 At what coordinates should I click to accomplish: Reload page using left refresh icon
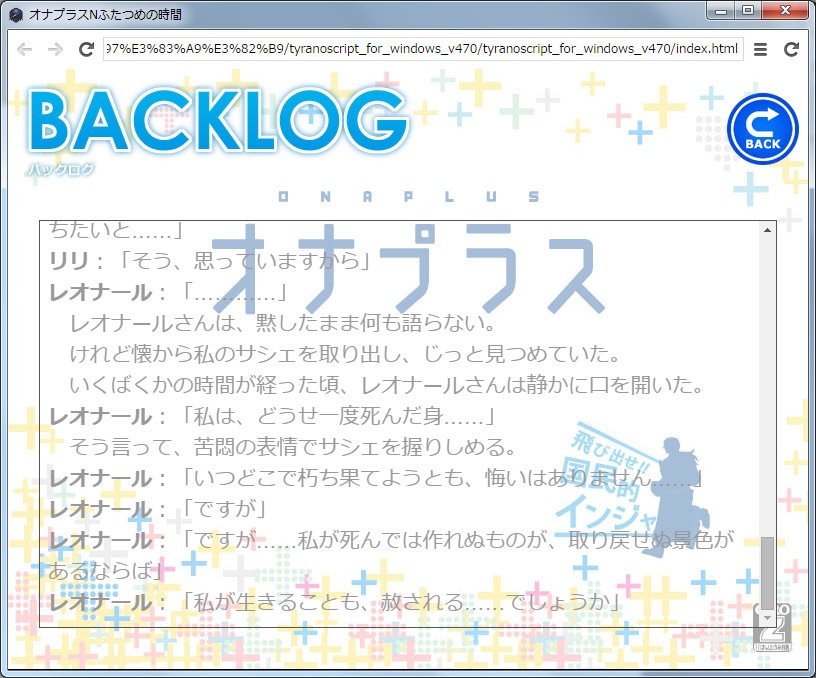click(x=86, y=49)
